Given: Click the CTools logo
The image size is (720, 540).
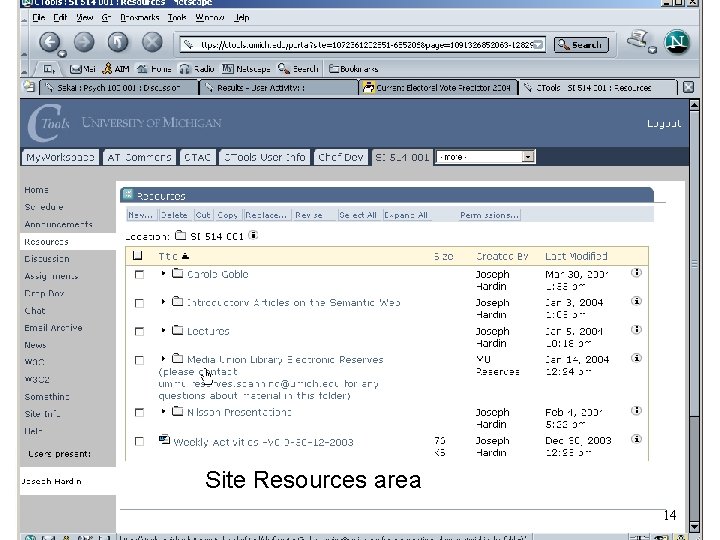Looking at the screenshot, I should (49, 122).
